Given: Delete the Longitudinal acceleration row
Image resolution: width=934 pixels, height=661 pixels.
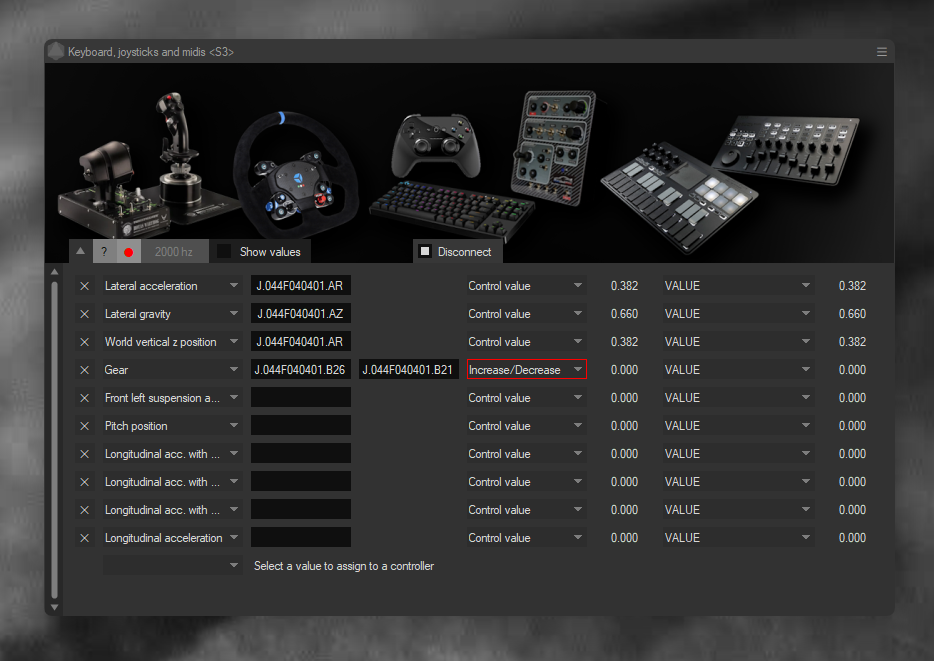Looking at the screenshot, I should click(85, 538).
